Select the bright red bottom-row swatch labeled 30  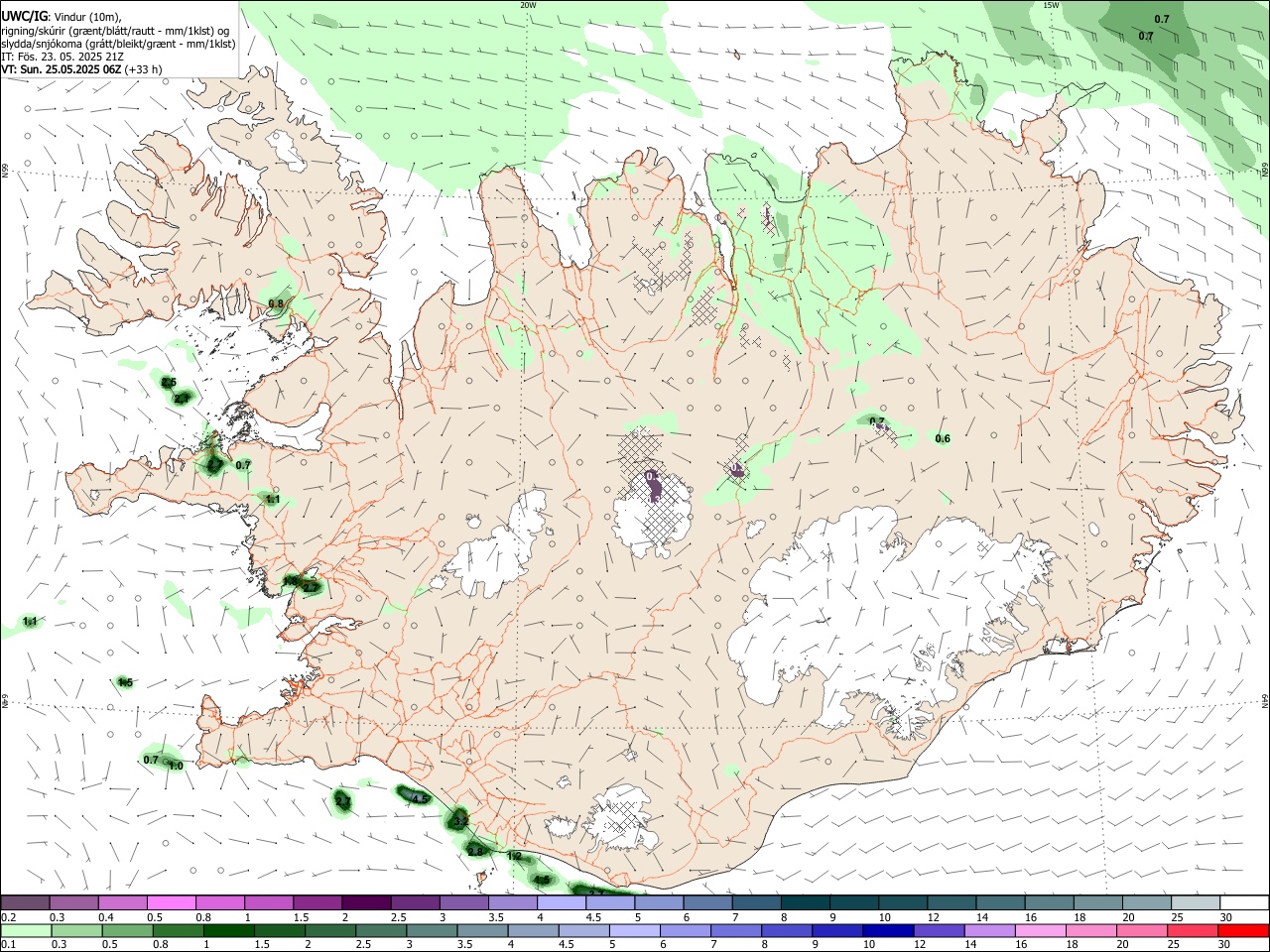[1244, 930]
